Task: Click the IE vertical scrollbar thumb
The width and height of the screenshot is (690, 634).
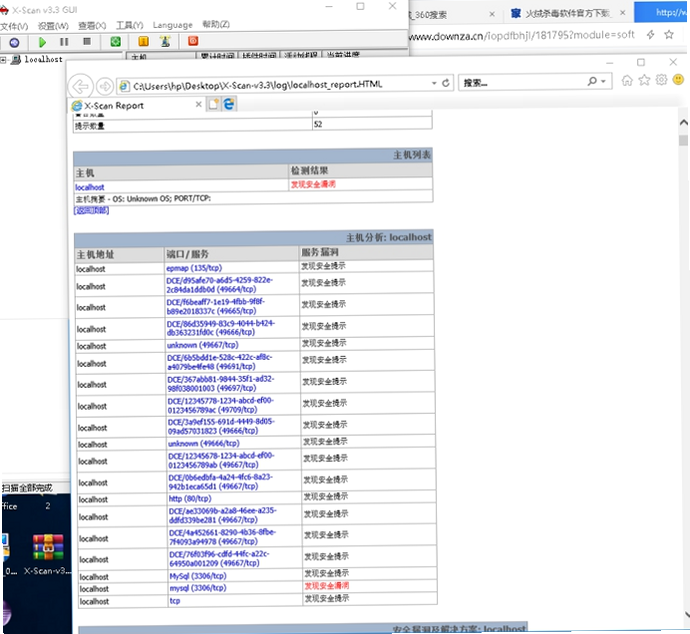Action: (x=683, y=140)
